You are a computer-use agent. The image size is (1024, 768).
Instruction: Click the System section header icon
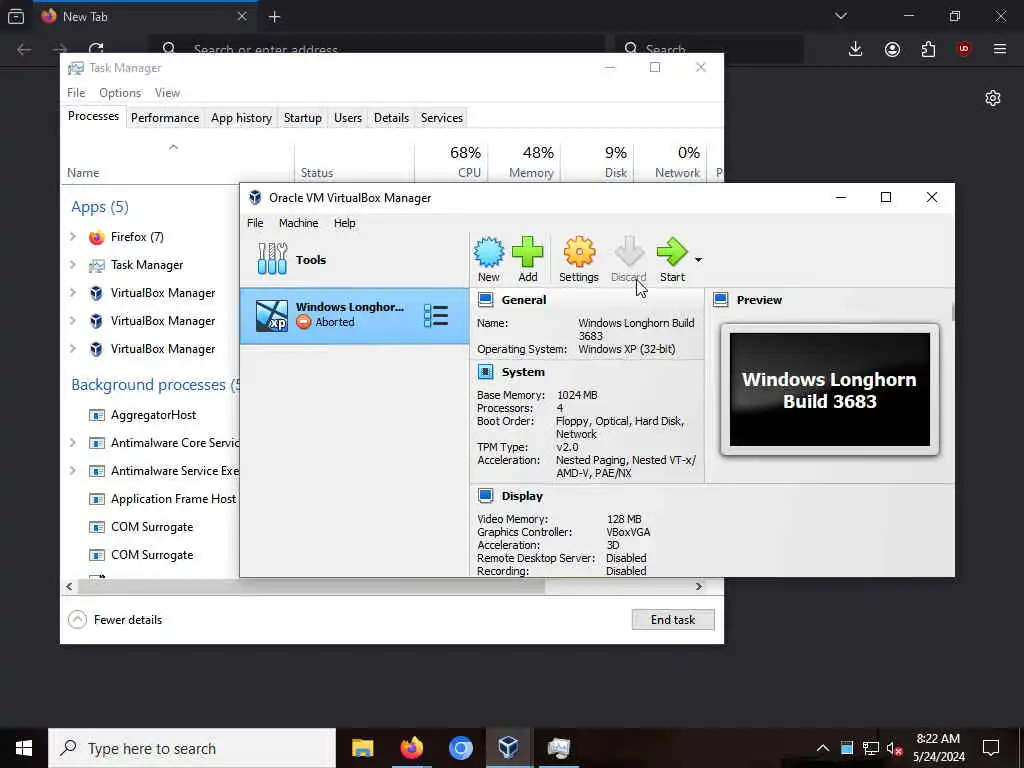click(485, 372)
